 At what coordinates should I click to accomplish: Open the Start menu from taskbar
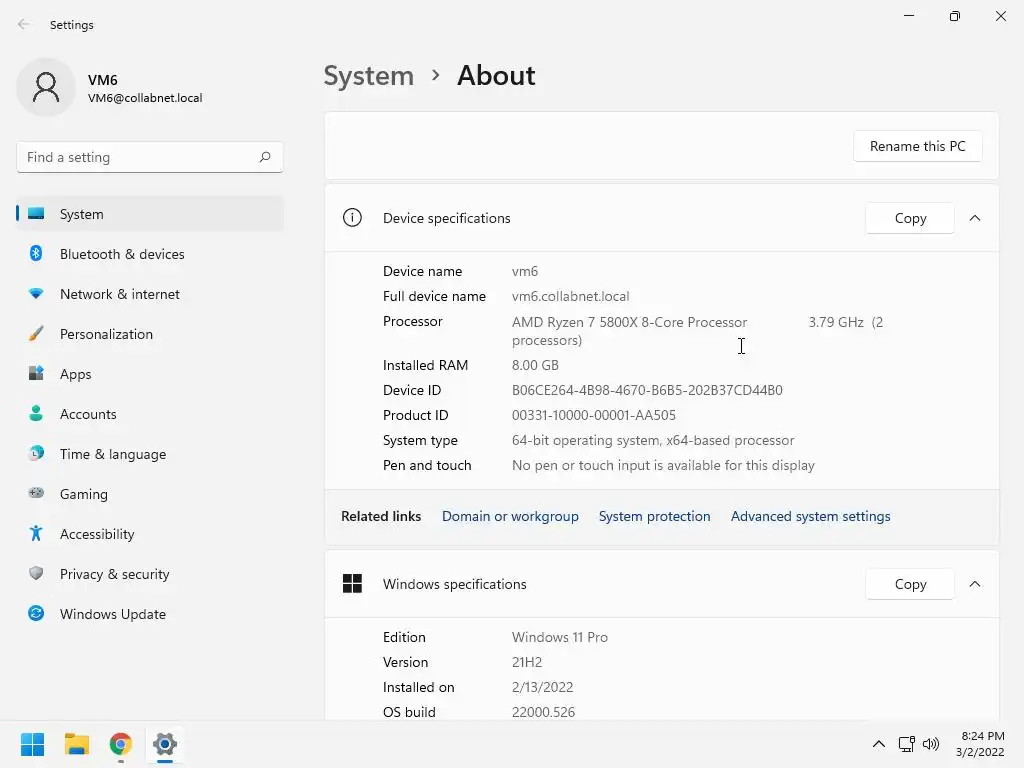(32, 744)
